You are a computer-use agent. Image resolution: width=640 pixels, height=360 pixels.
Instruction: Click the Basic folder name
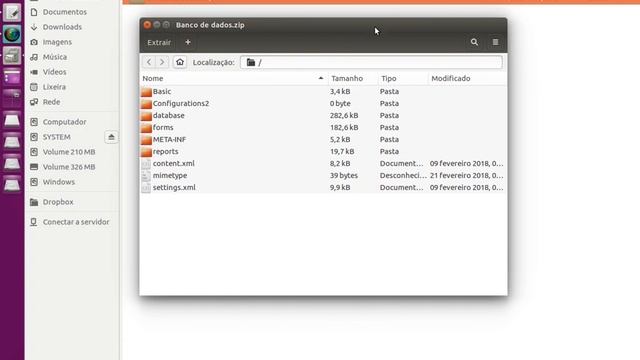[162, 91]
